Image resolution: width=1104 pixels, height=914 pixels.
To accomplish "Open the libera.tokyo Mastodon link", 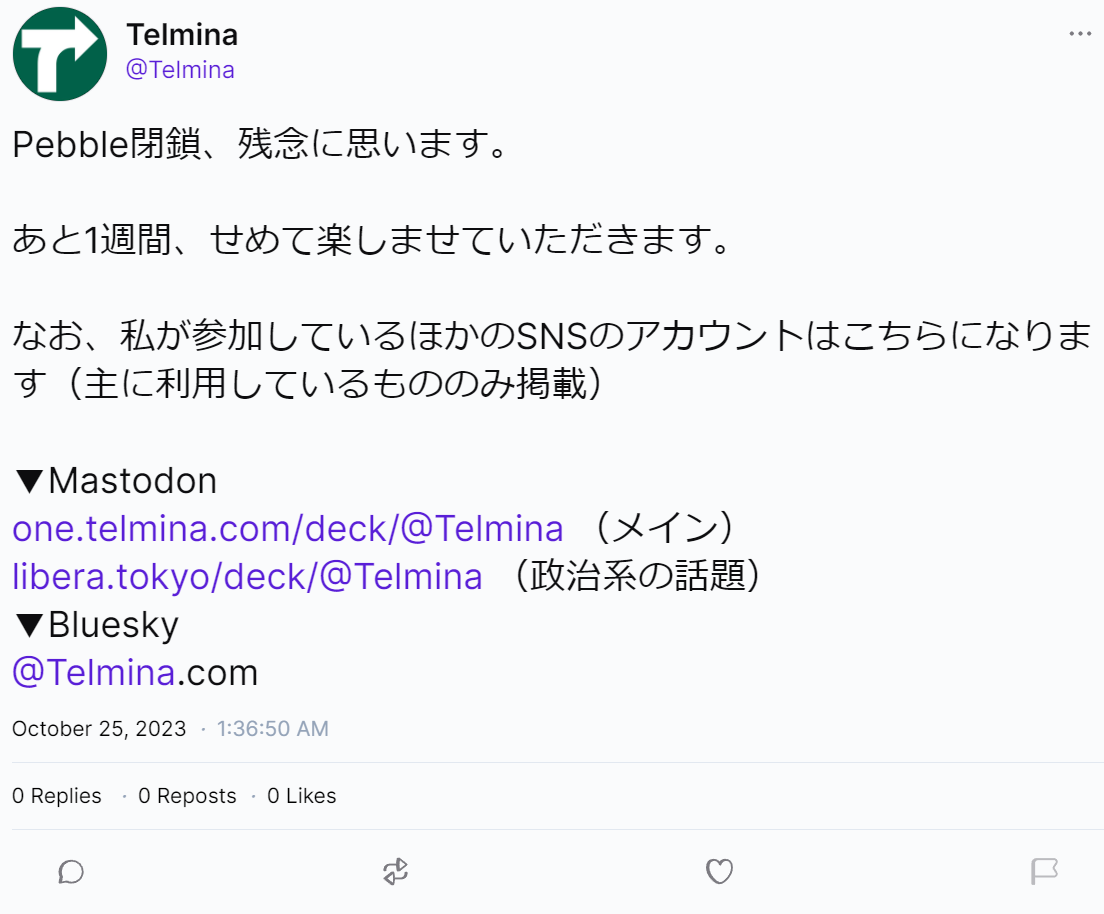I will pos(247,576).
